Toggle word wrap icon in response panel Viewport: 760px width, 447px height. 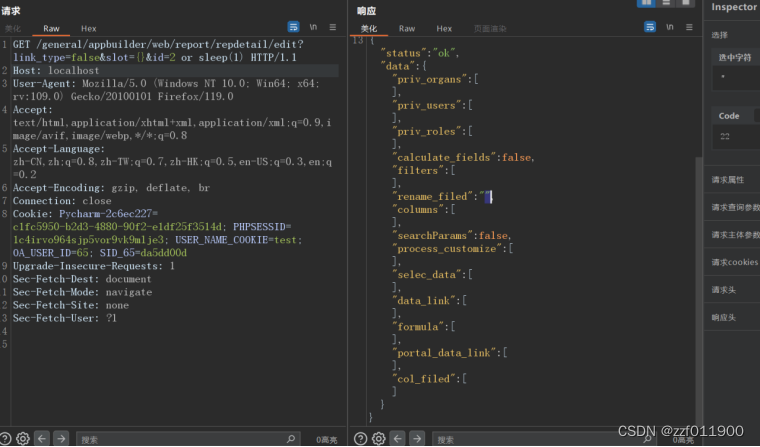click(650, 27)
